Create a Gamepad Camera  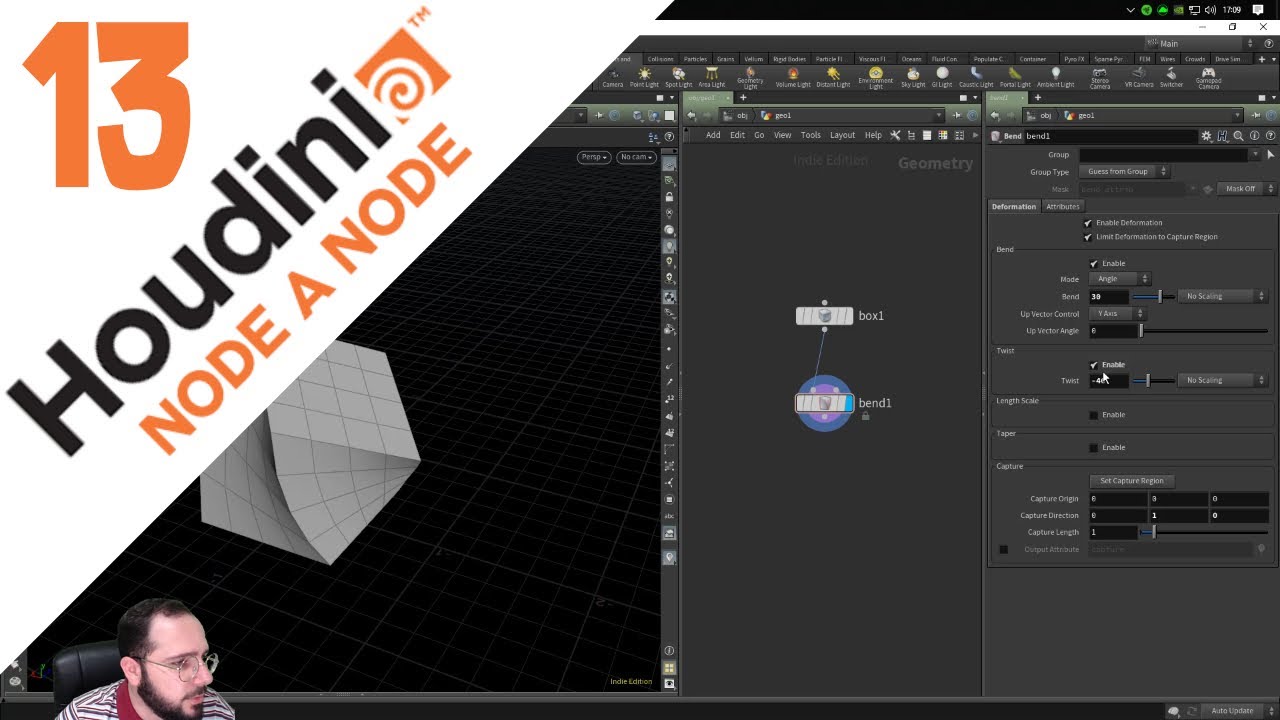[1208, 78]
